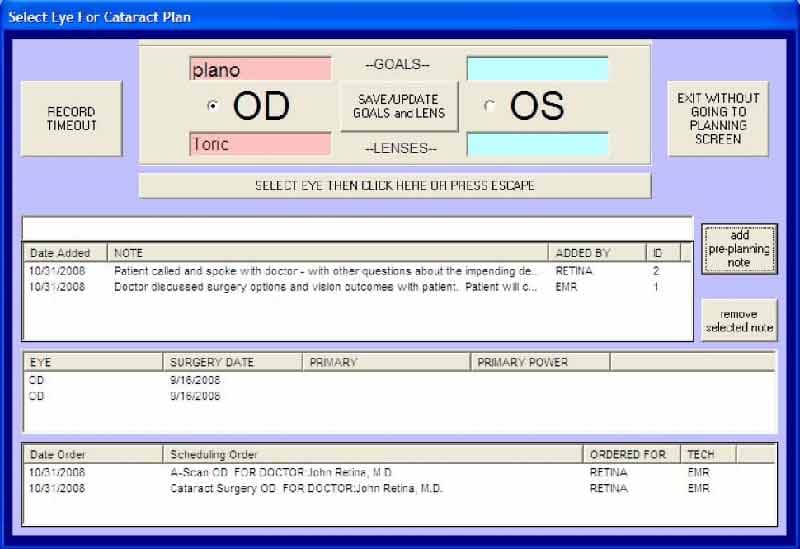
Task: Select the OS eye radio button
Action: [489, 106]
